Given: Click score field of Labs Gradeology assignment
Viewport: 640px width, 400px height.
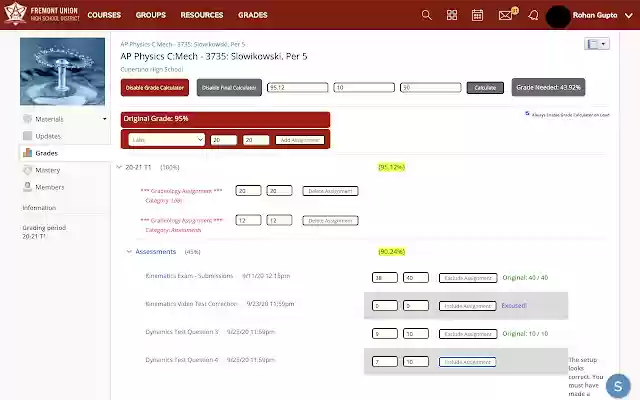Looking at the screenshot, I should coord(248,191).
